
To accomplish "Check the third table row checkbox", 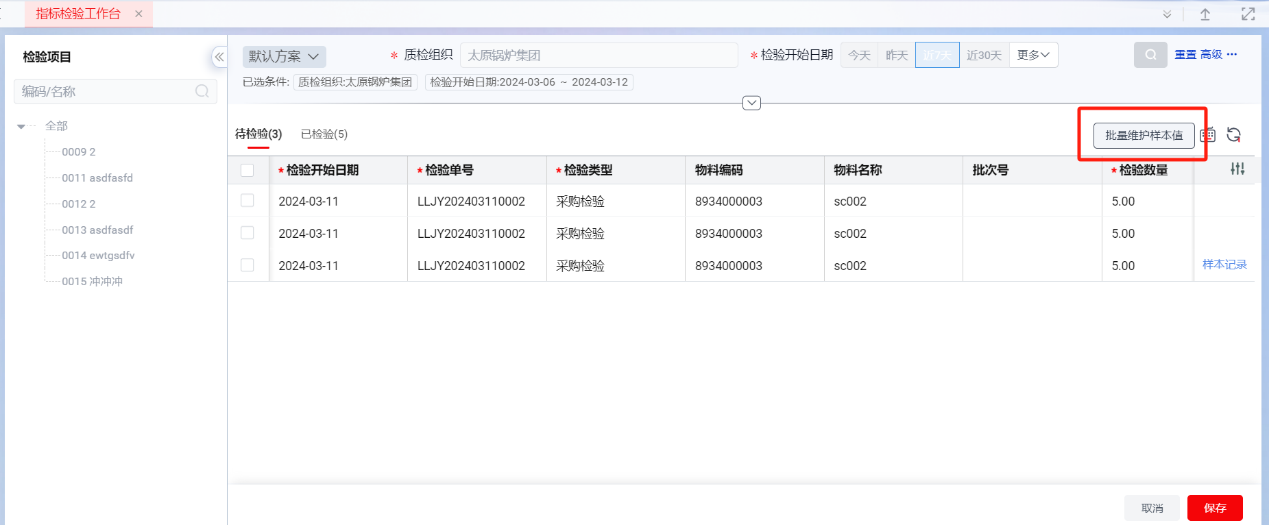I will tap(247, 265).
